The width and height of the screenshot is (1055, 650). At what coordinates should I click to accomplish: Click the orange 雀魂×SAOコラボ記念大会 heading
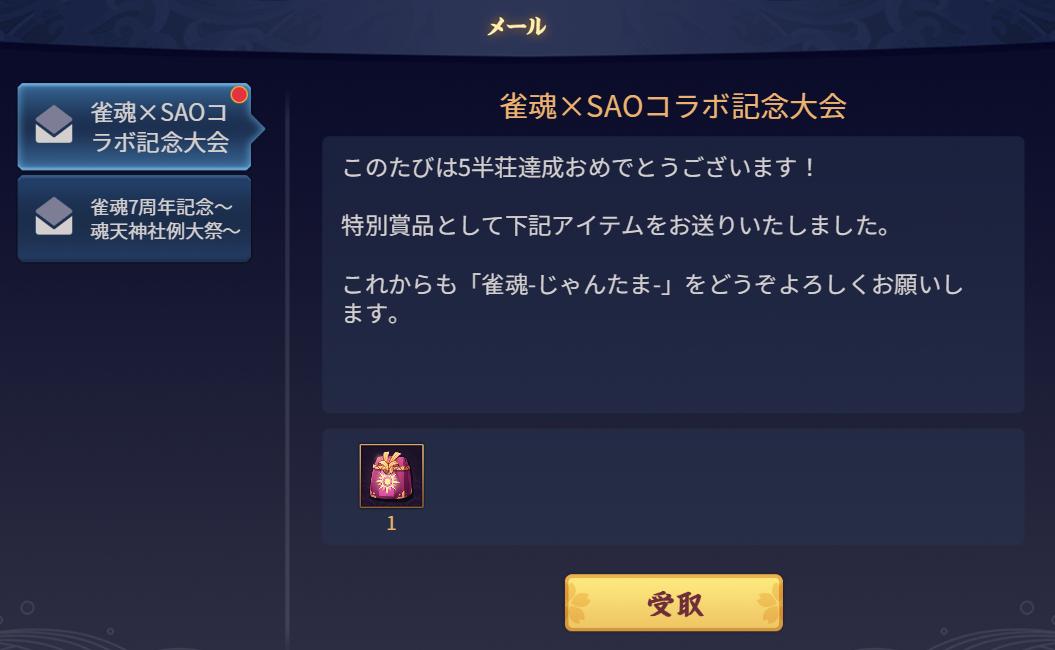[x=673, y=106]
